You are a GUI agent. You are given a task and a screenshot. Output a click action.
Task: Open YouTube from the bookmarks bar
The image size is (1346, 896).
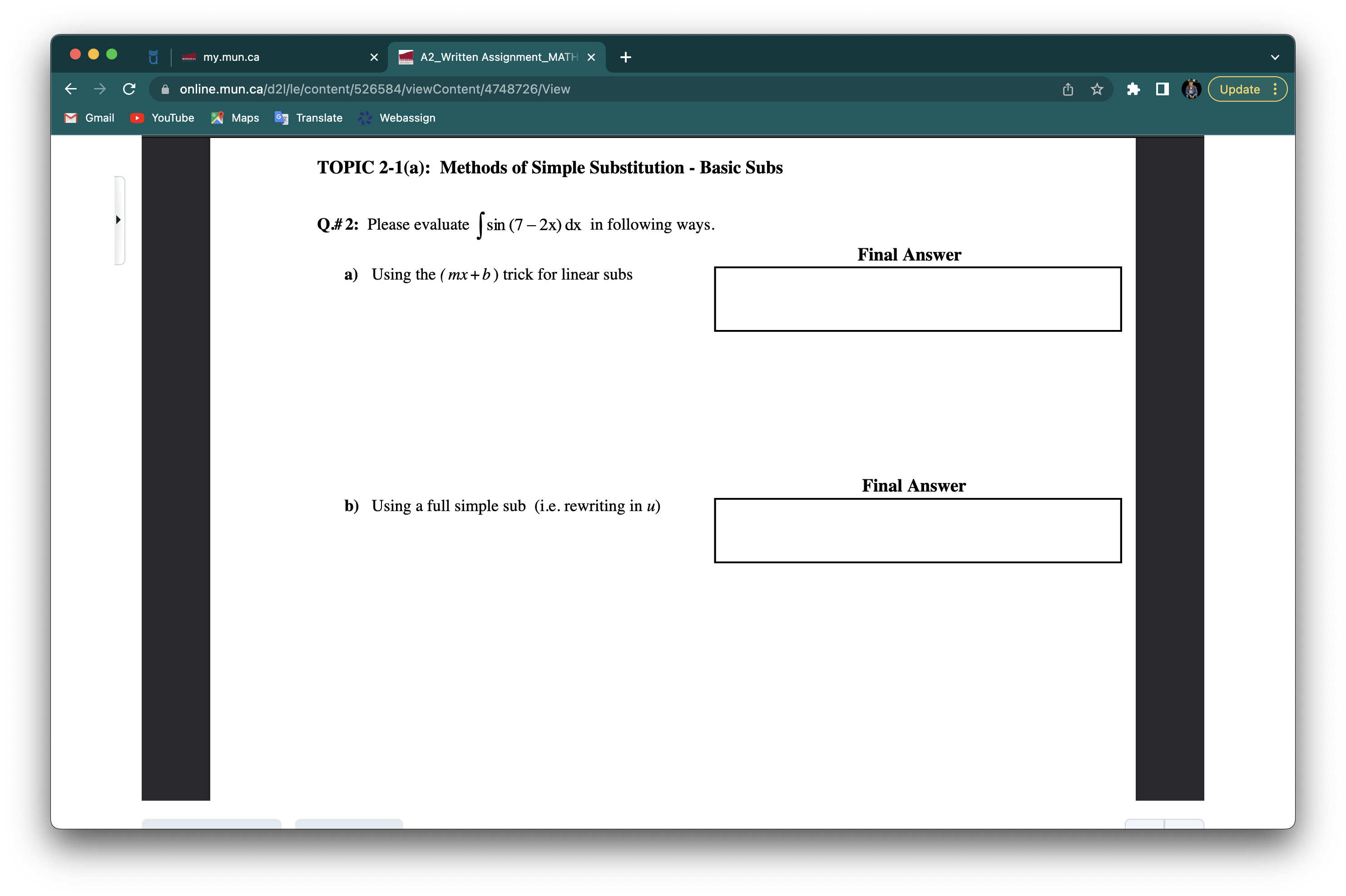(x=162, y=118)
